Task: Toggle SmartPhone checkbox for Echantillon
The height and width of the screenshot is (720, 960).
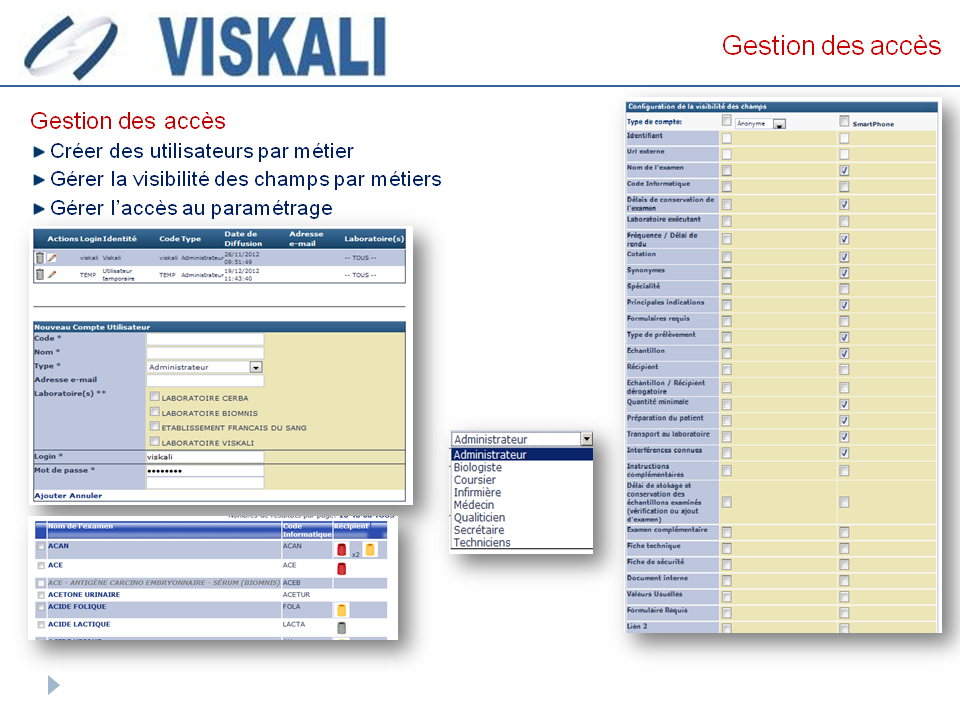Action: click(x=844, y=353)
